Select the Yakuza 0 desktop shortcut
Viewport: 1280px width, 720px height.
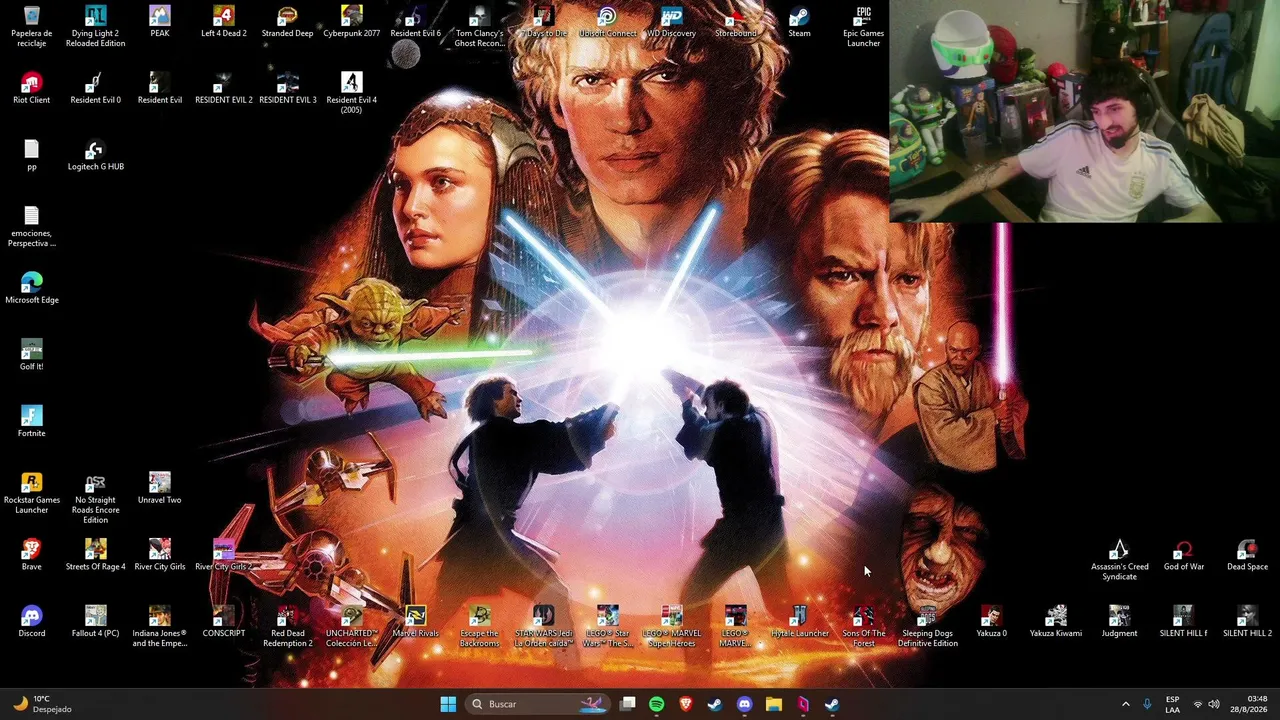tap(992, 621)
